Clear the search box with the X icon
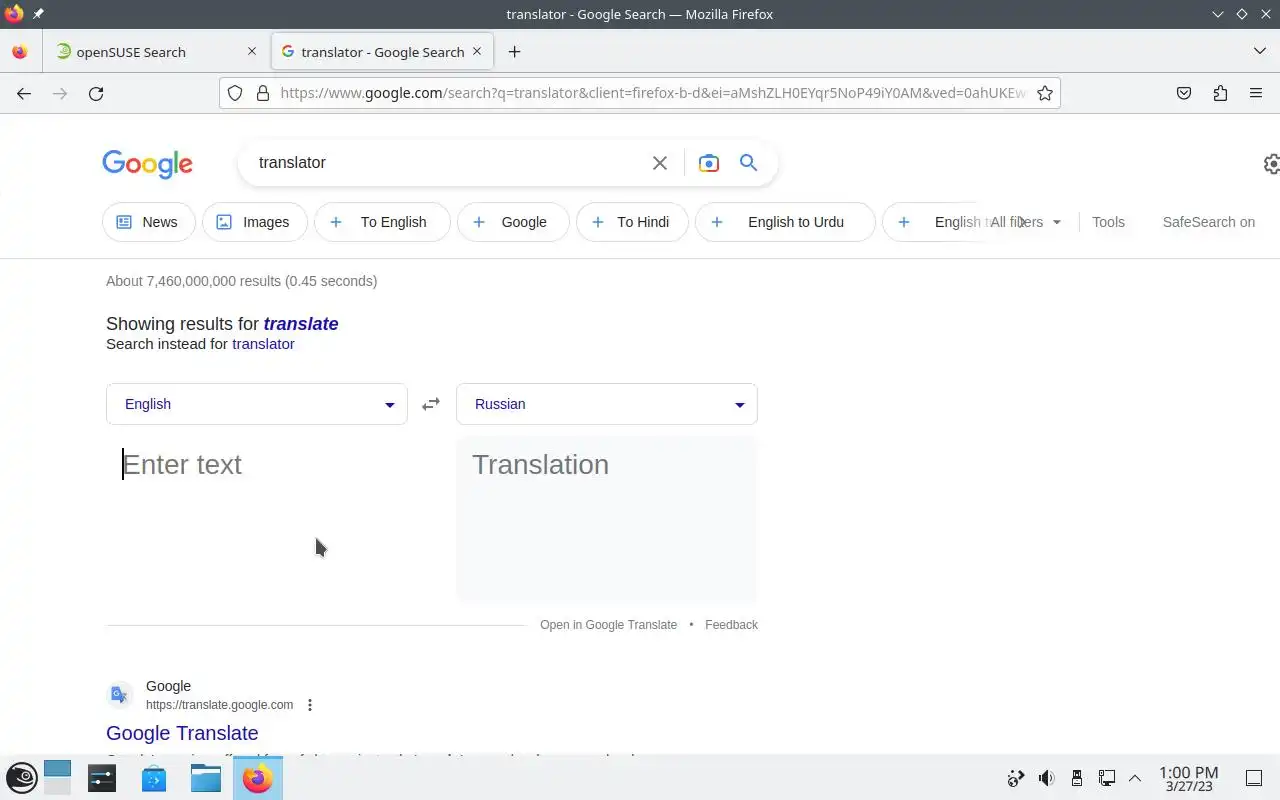This screenshot has width=1280, height=800. (660, 163)
